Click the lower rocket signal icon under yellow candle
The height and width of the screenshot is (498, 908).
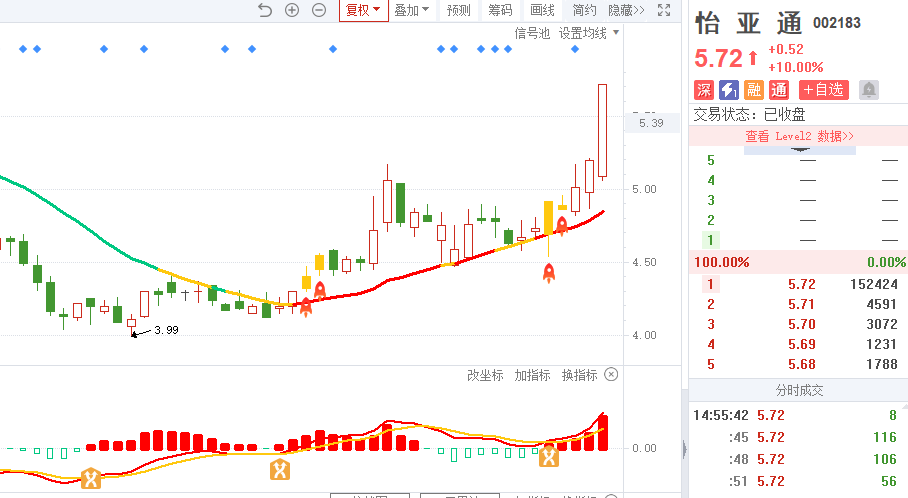[549, 273]
